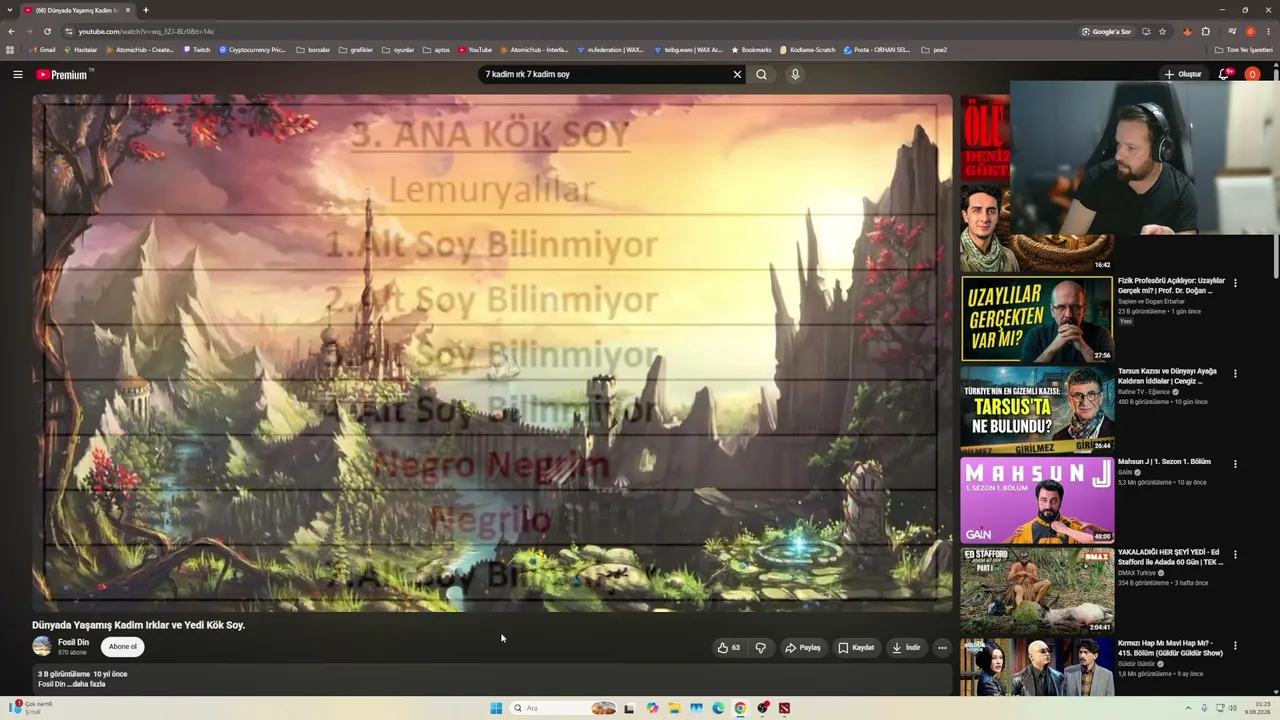This screenshot has width=1280, height=720.
Task: Open the Ed Stafford video thumbnail
Action: [x=1037, y=590]
